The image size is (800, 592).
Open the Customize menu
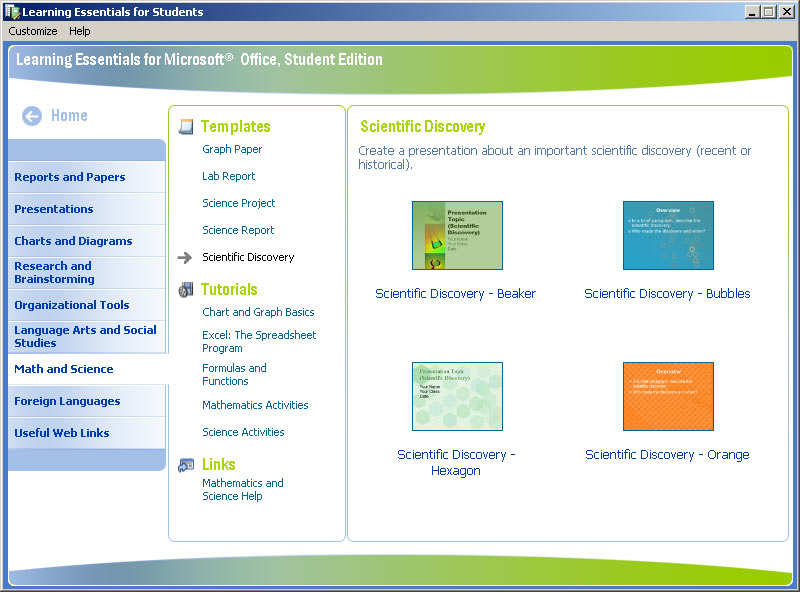click(x=33, y=31)
